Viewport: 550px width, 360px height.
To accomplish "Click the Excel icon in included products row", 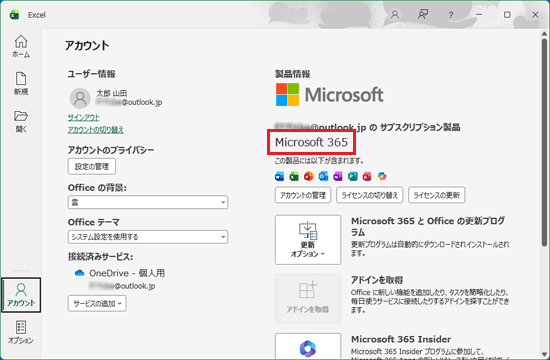I will pos(294,176).
